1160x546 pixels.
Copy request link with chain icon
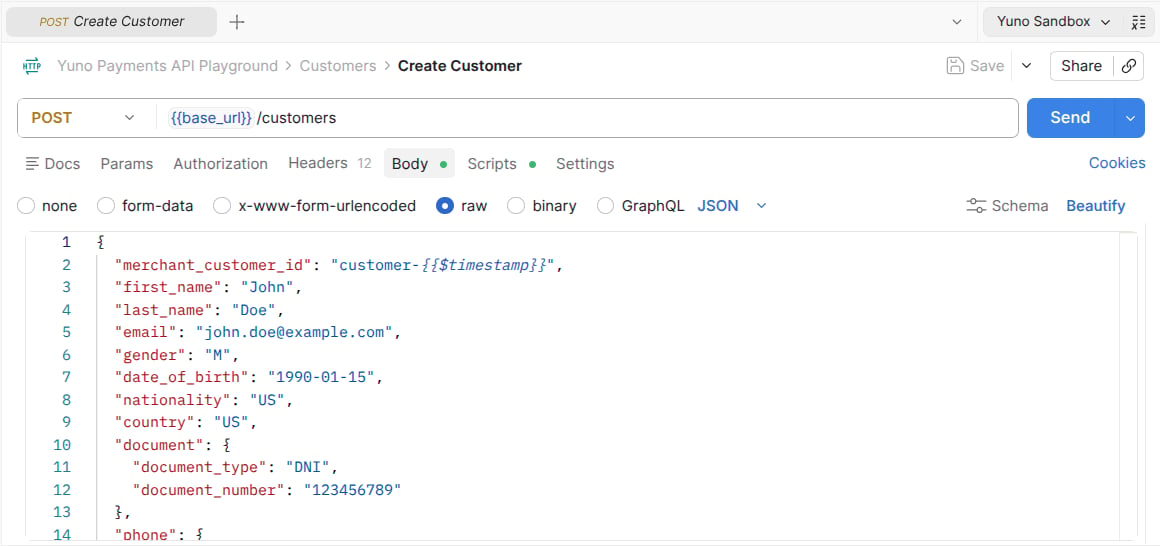[x=1128, y=66]
